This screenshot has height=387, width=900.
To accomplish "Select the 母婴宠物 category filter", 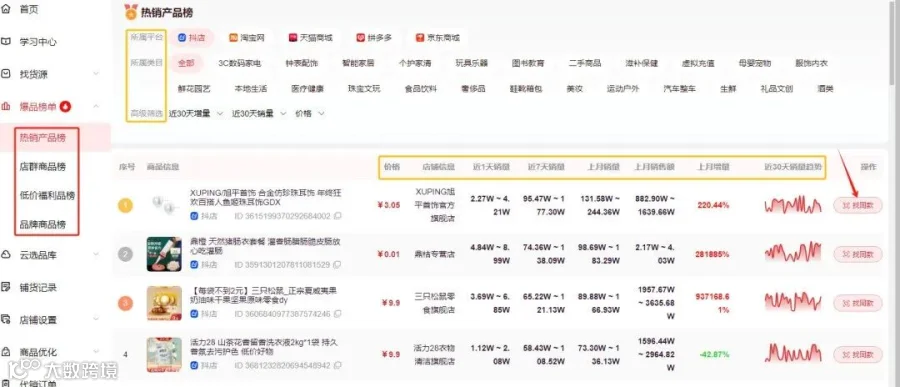I will point(755,63).
